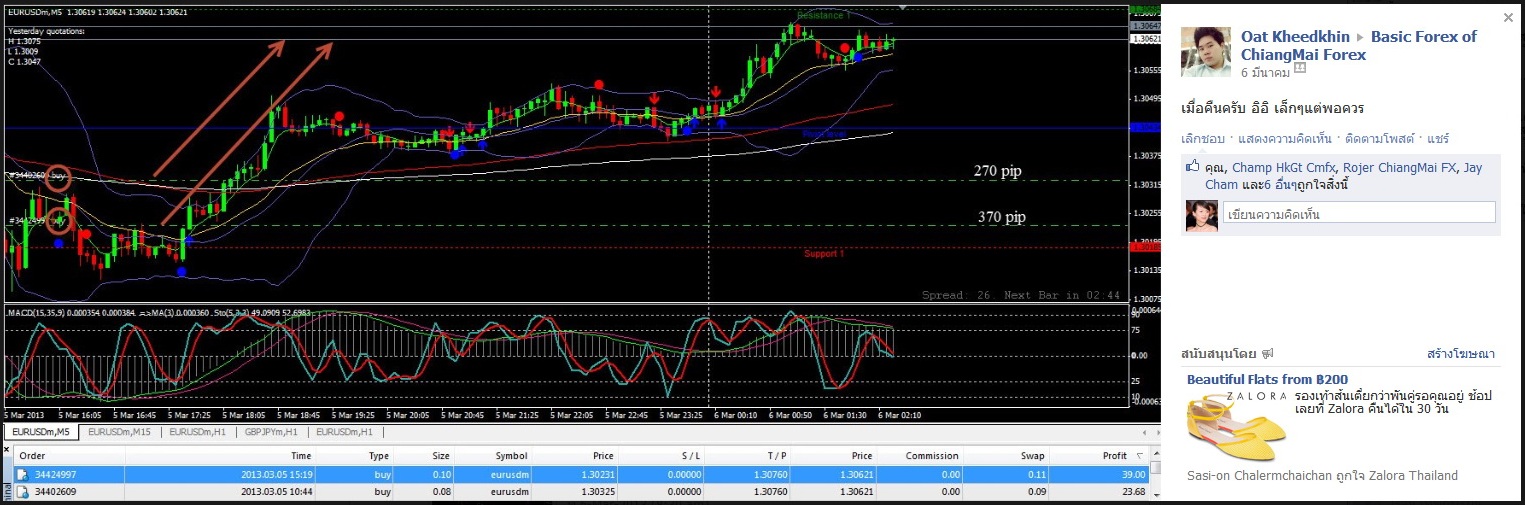Open the Zalora Thailand page link
The width and height of the screenshot is (1525, 505).
pyautogui.click(x=1411, y=475)
